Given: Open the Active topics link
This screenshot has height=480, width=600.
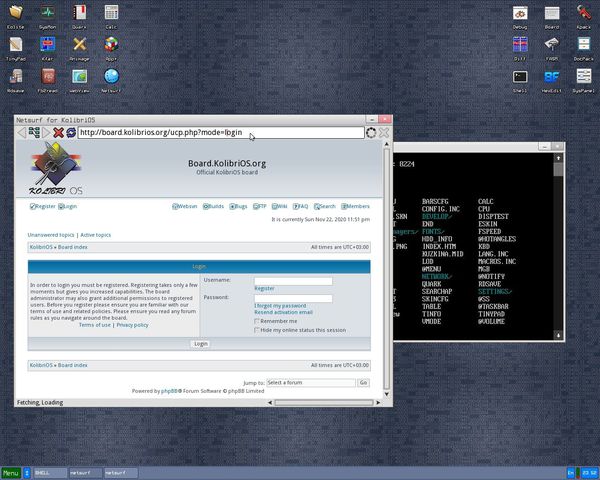Looking at the screenshot, I should click(x=96, y=235).
